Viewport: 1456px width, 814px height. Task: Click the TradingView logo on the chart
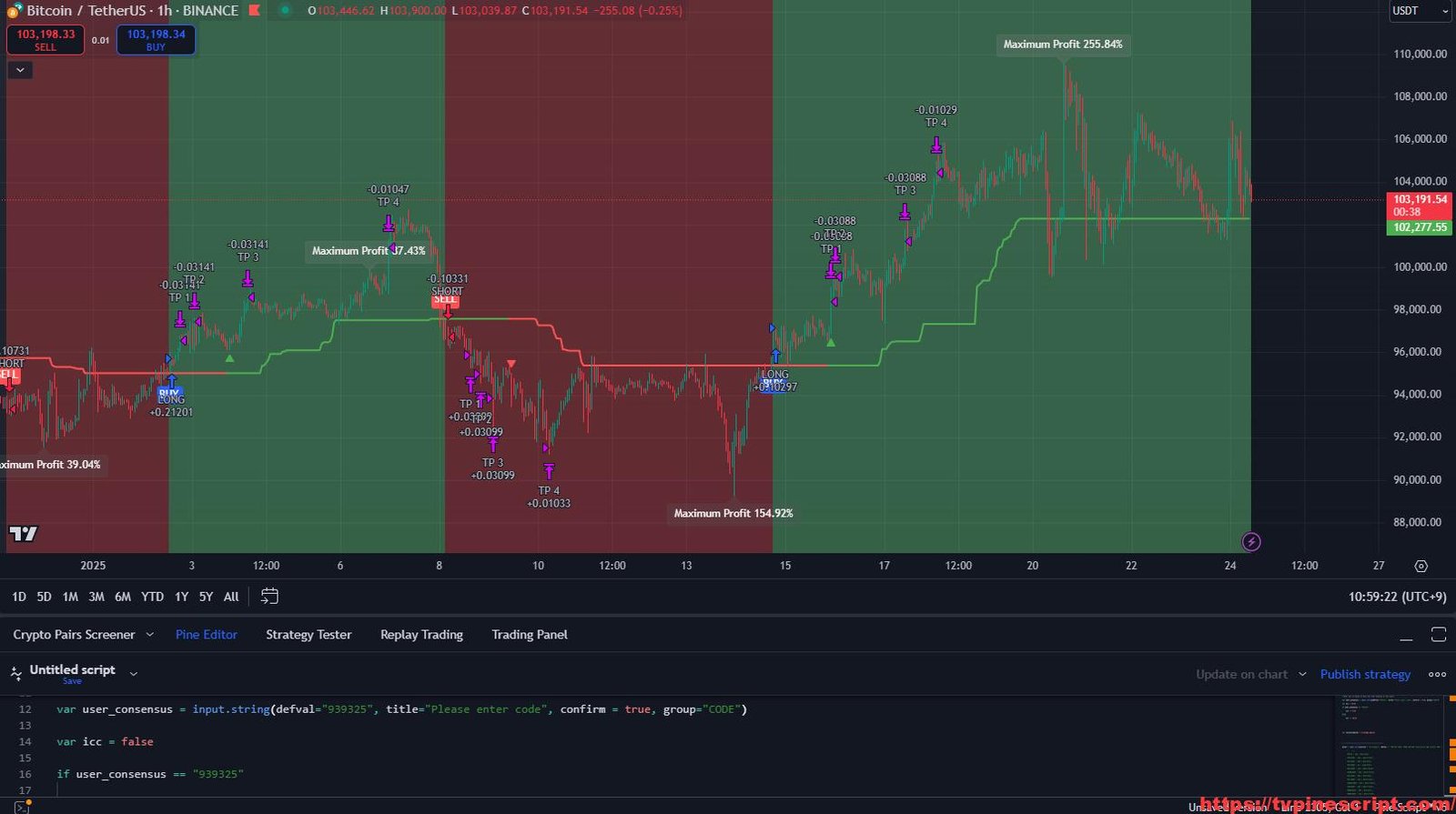[x=24, y=534]
